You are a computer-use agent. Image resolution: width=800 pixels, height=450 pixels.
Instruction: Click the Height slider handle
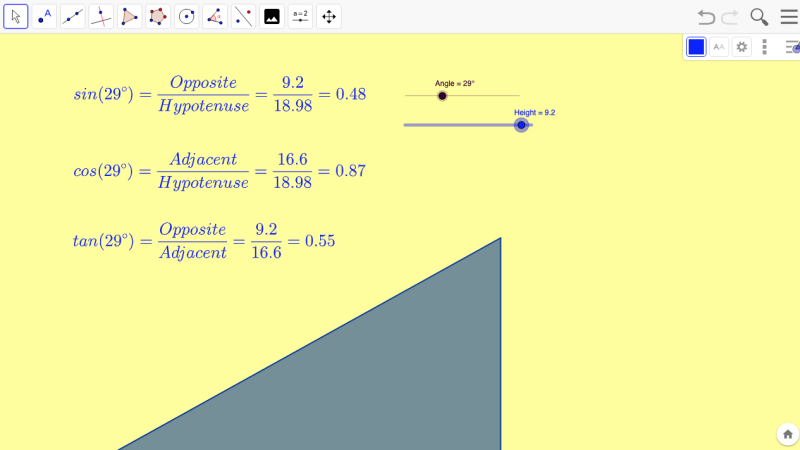point(521,125)
